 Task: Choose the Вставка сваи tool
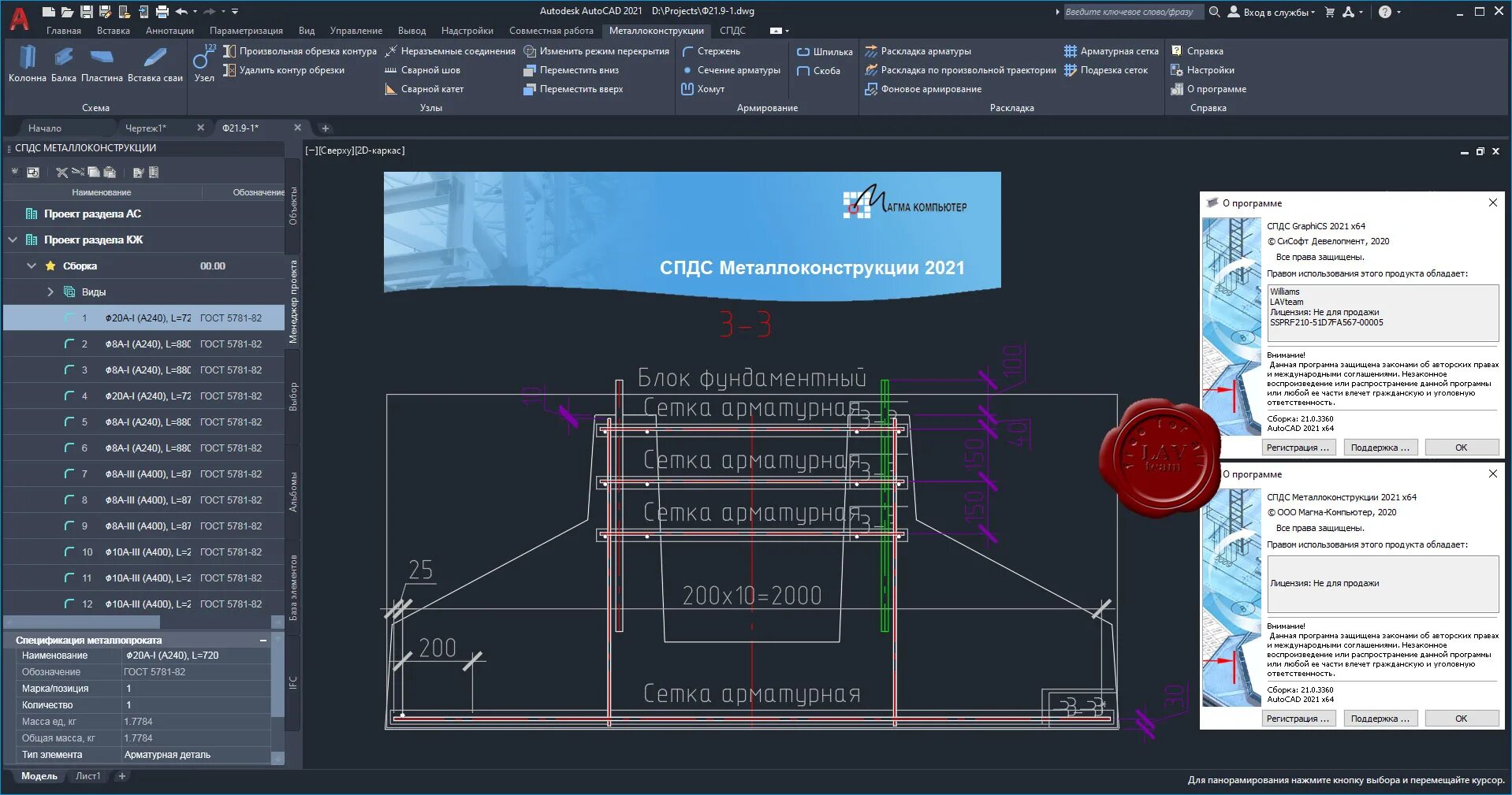(x=155, y=64)
